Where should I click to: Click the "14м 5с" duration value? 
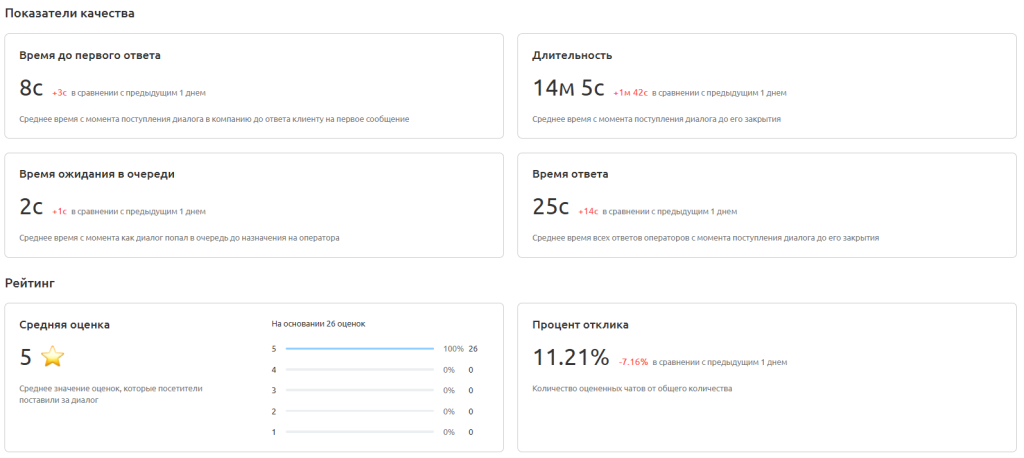pyautogui.click(x=568, y=89)
